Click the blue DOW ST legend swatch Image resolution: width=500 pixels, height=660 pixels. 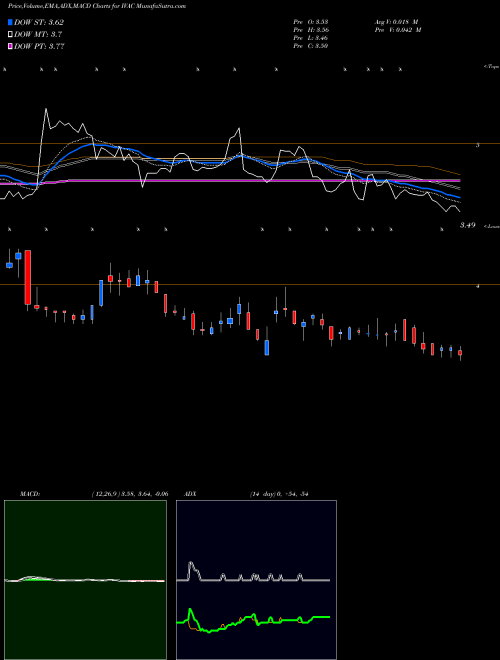[x=10, y=22]
